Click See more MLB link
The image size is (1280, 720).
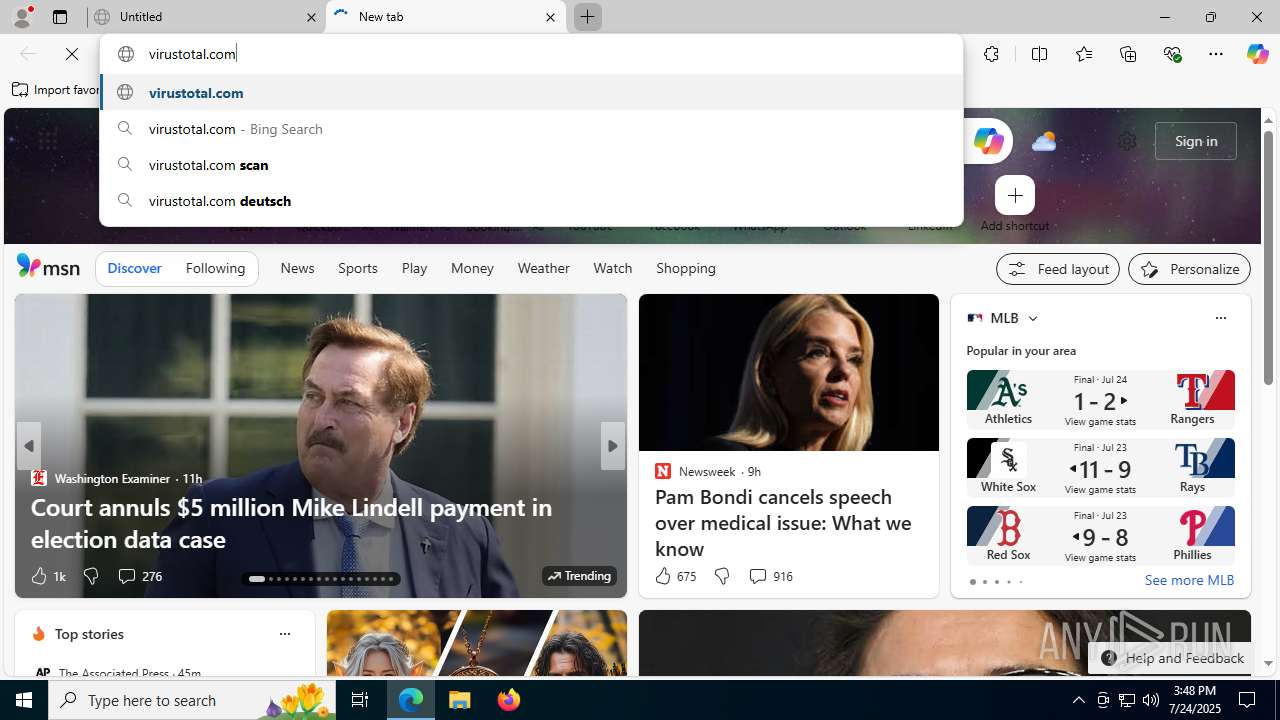click(x=1188, y=580)
